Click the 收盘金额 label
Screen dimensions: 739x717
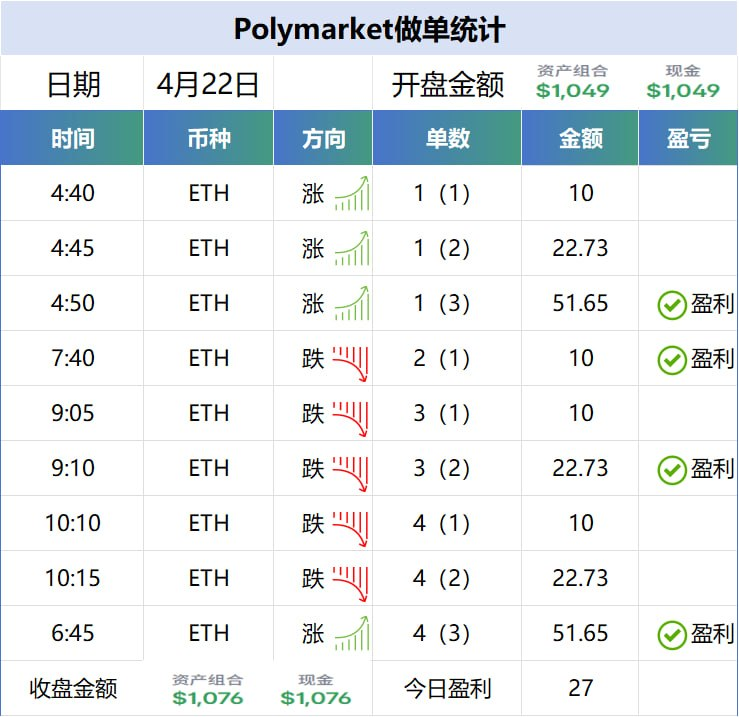pyautogui.click(x=73, y=688)
